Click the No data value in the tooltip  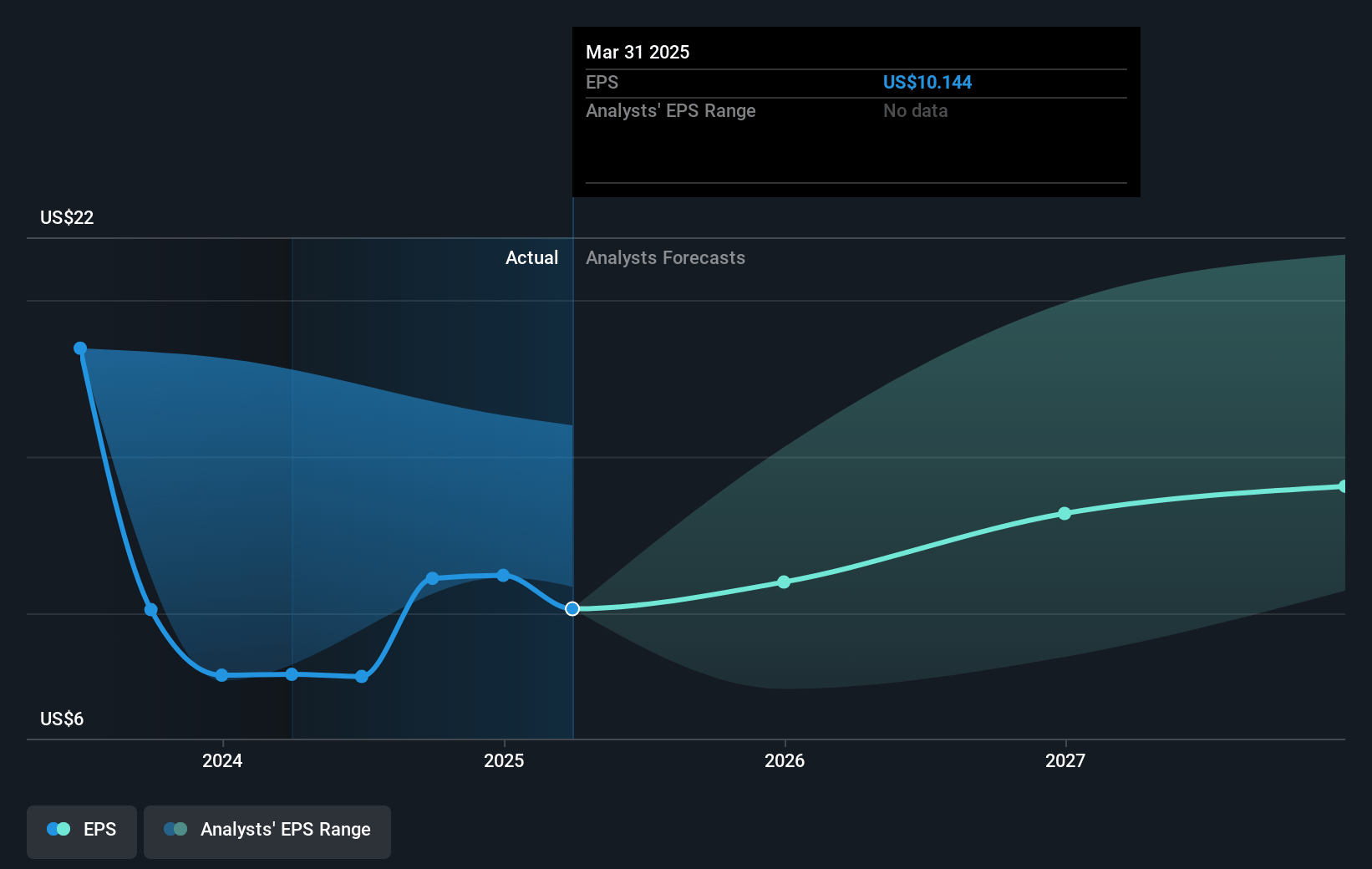(x=916, y=110)
